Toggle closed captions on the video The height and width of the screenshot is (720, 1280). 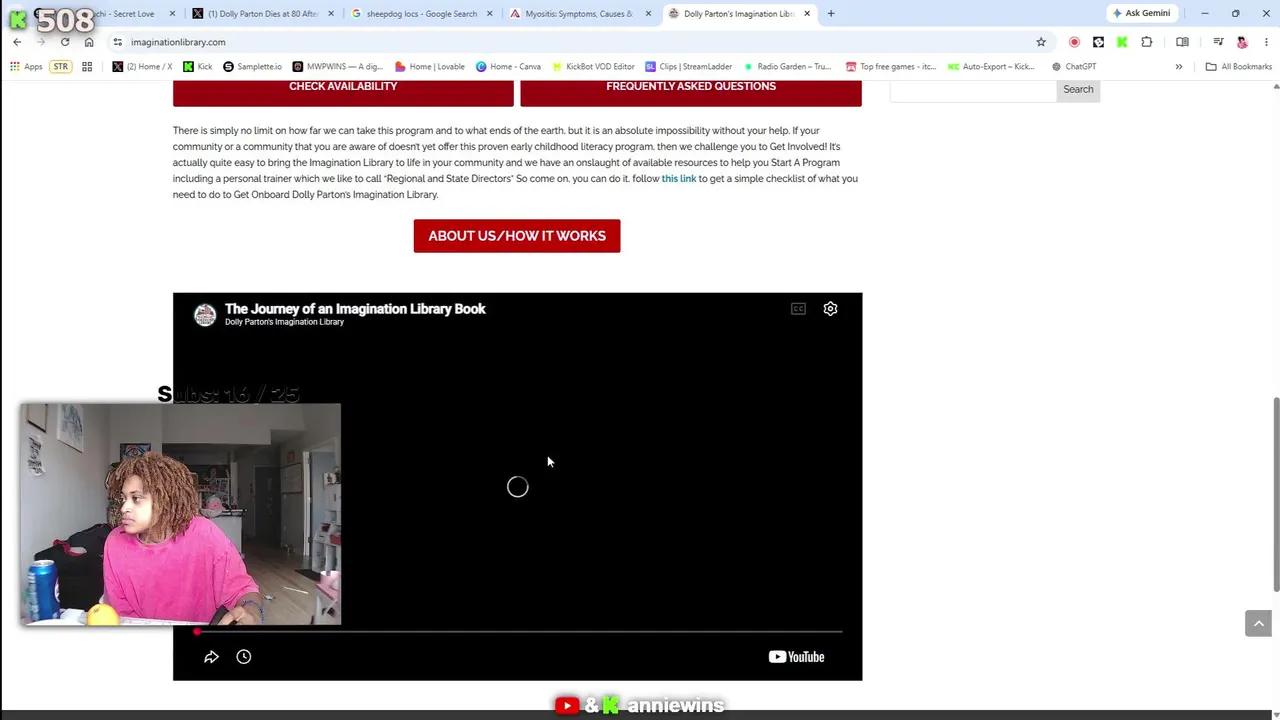pos(798,309)
